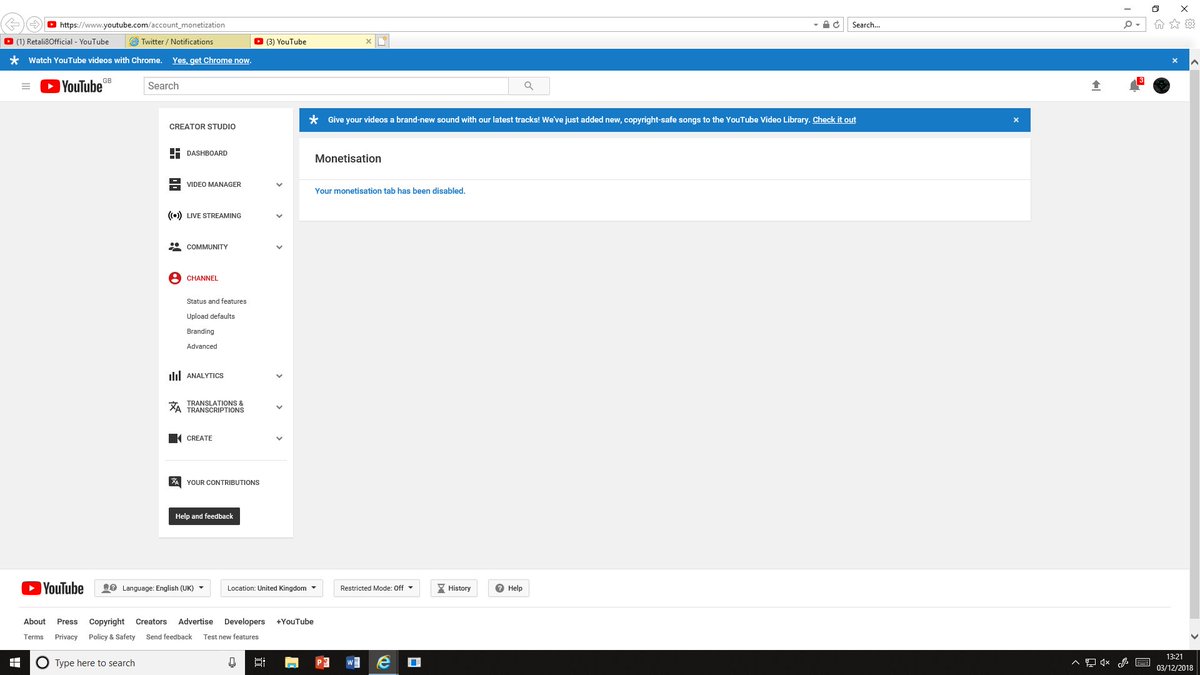Open the browser search provider dropdown arrow
Screen dimensions: 1200x675
(1138, 24)
